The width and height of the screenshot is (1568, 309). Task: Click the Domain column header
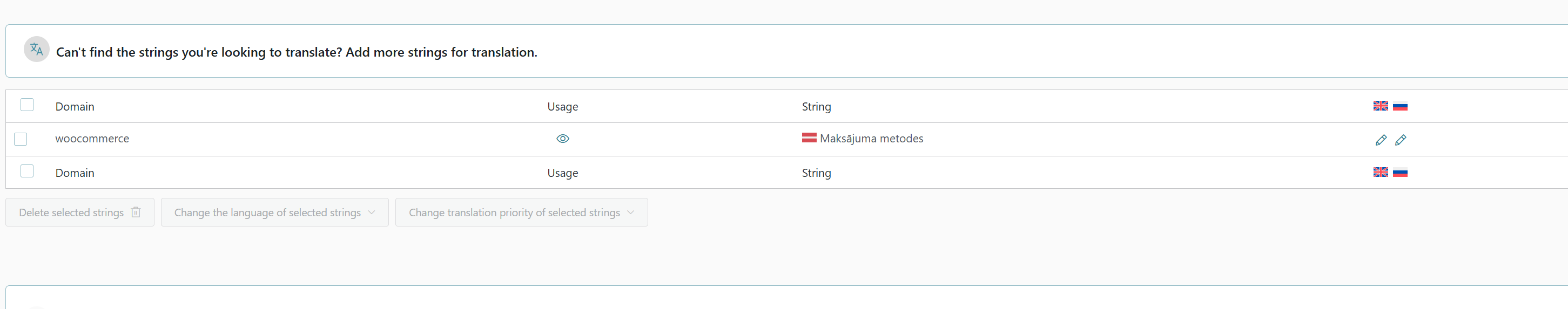(75, 106)
